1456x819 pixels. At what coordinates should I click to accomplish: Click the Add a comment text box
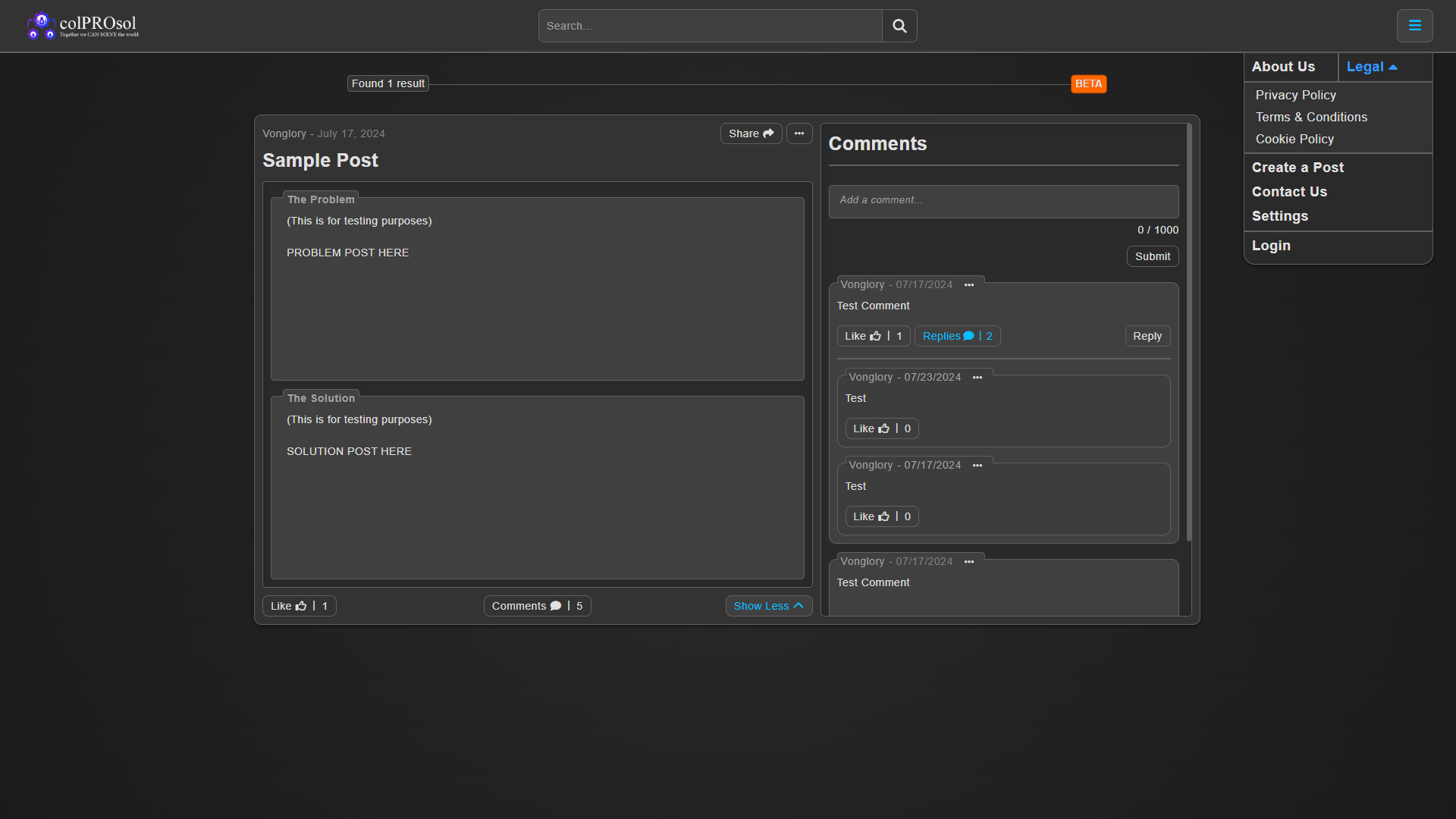coord(1003,201)
